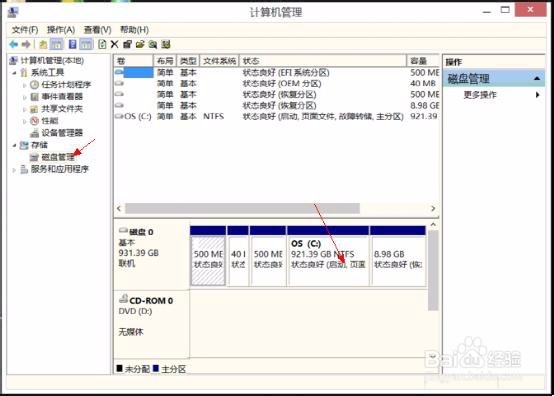The image size is (554, 396).
Task: Click the disk view vertical scrollbar thumb
Action: pyautogui.click(x=433, y=271)
